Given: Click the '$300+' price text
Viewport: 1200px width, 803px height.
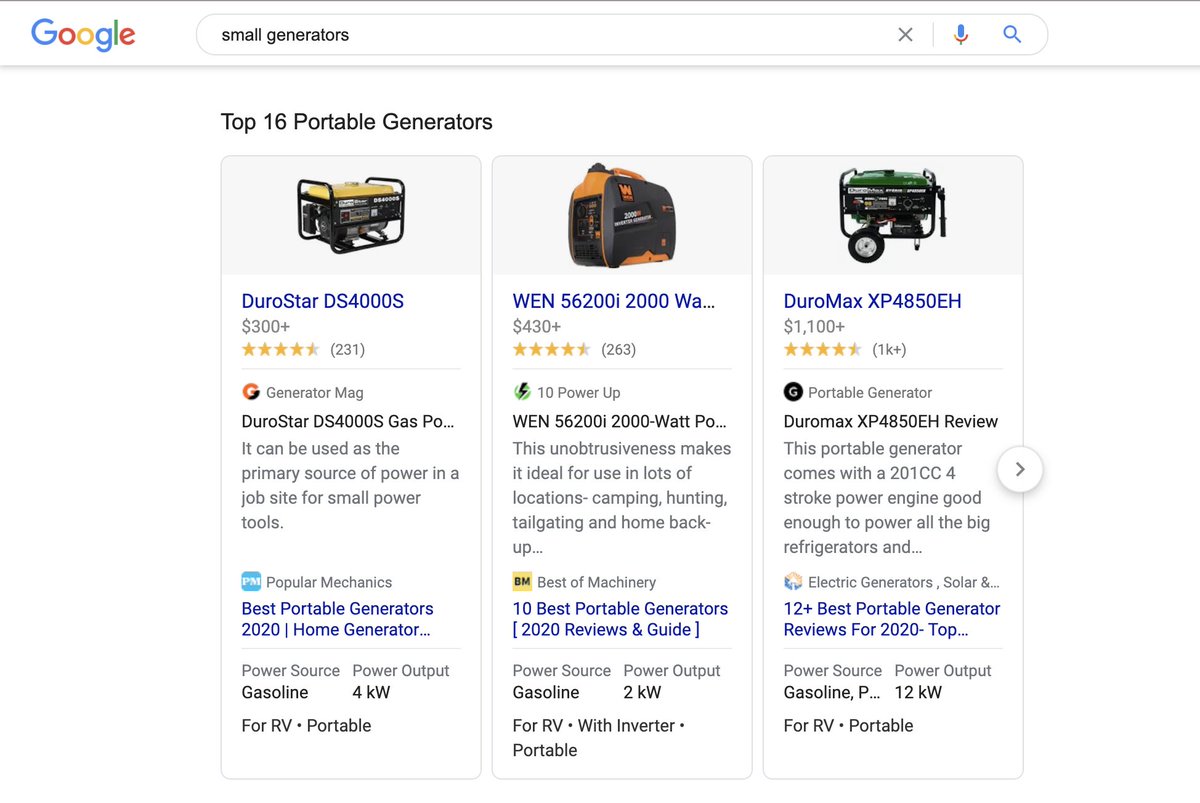Looking at the screenshot, I should click(266, 327).
